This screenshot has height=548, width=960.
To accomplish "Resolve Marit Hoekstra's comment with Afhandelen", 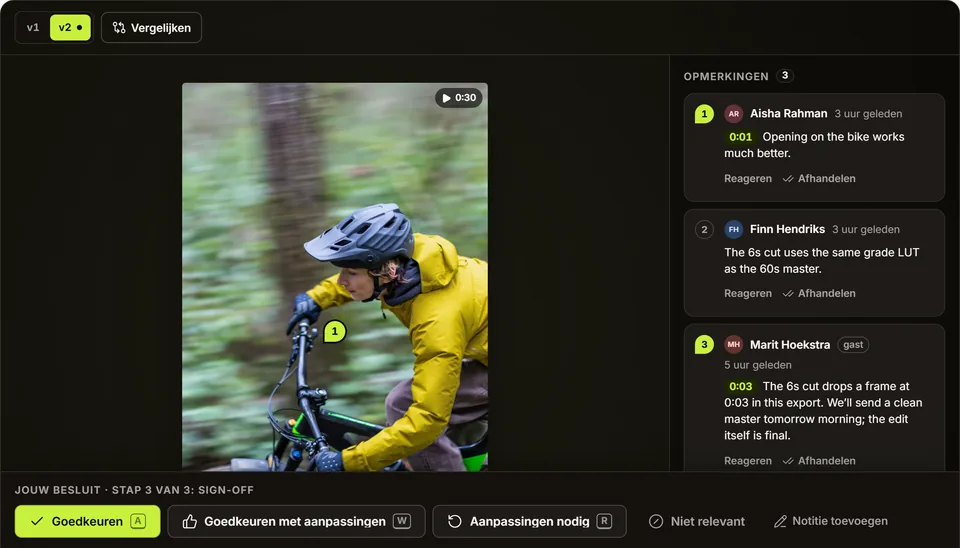I will click(x=819, y=461).
